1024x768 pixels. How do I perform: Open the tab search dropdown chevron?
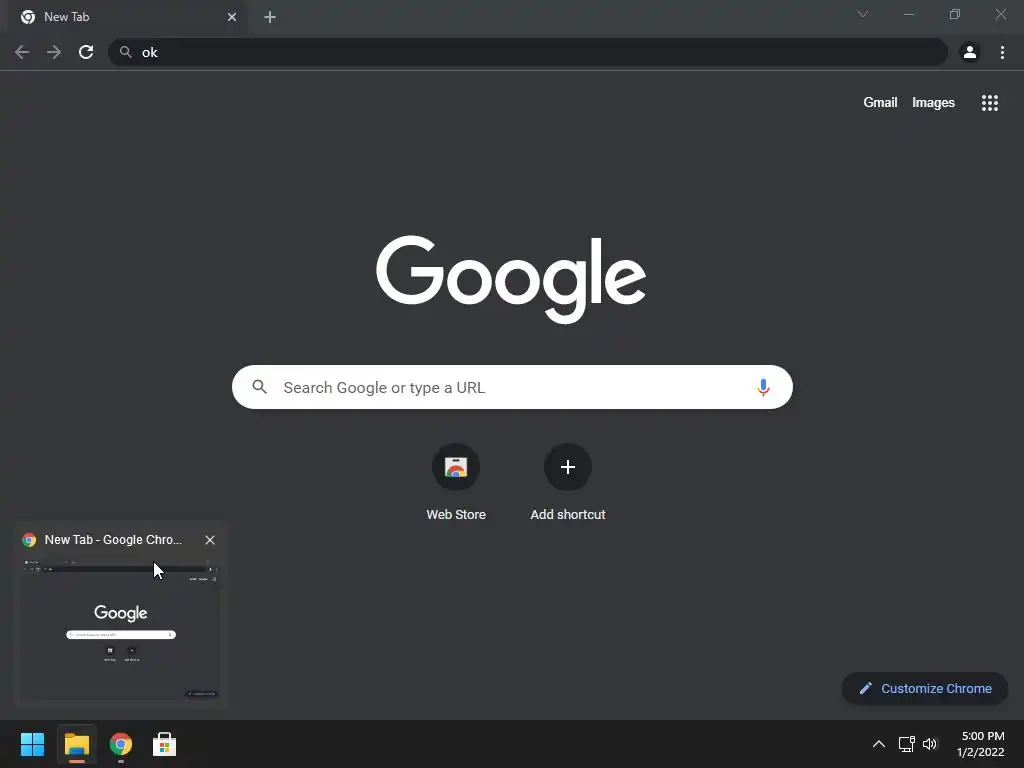(863, 14)
